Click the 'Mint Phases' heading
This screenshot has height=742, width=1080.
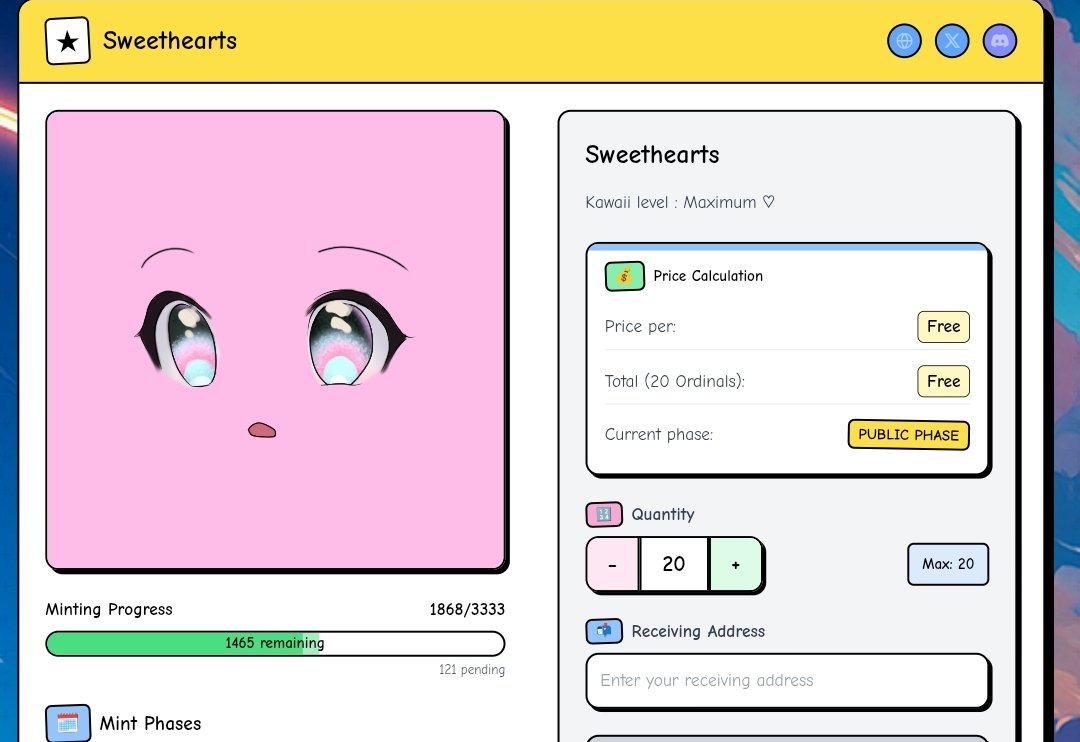pyautogui.click(x=150, y=723)
